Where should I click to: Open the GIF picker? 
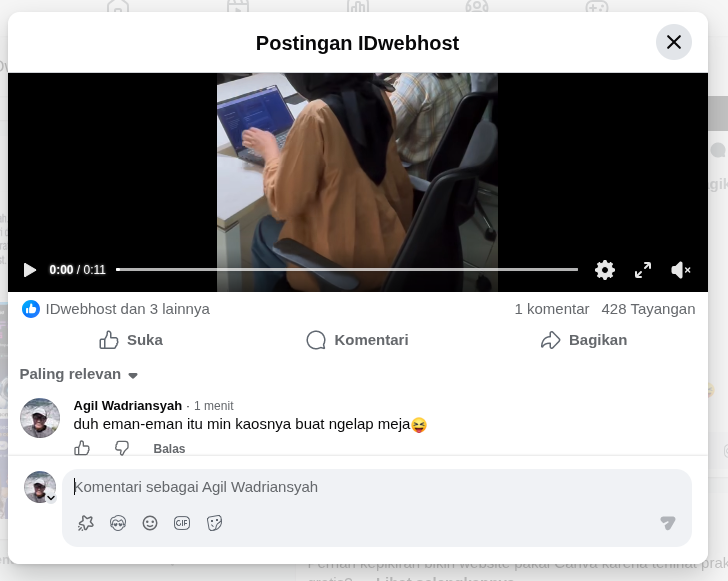pos(182,523)
